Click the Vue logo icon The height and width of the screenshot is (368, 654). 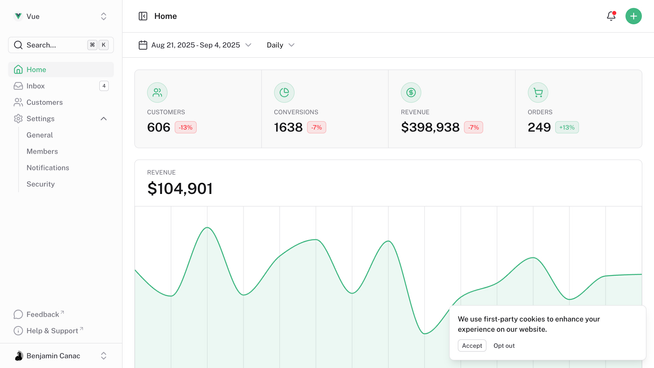tap(18, 16)
